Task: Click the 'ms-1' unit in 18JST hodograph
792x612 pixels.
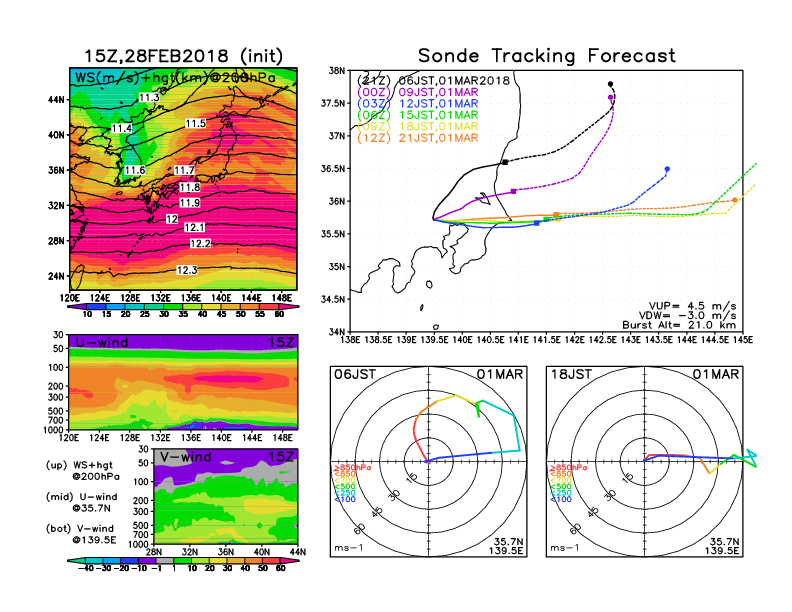Action: [x=565, y=548]
